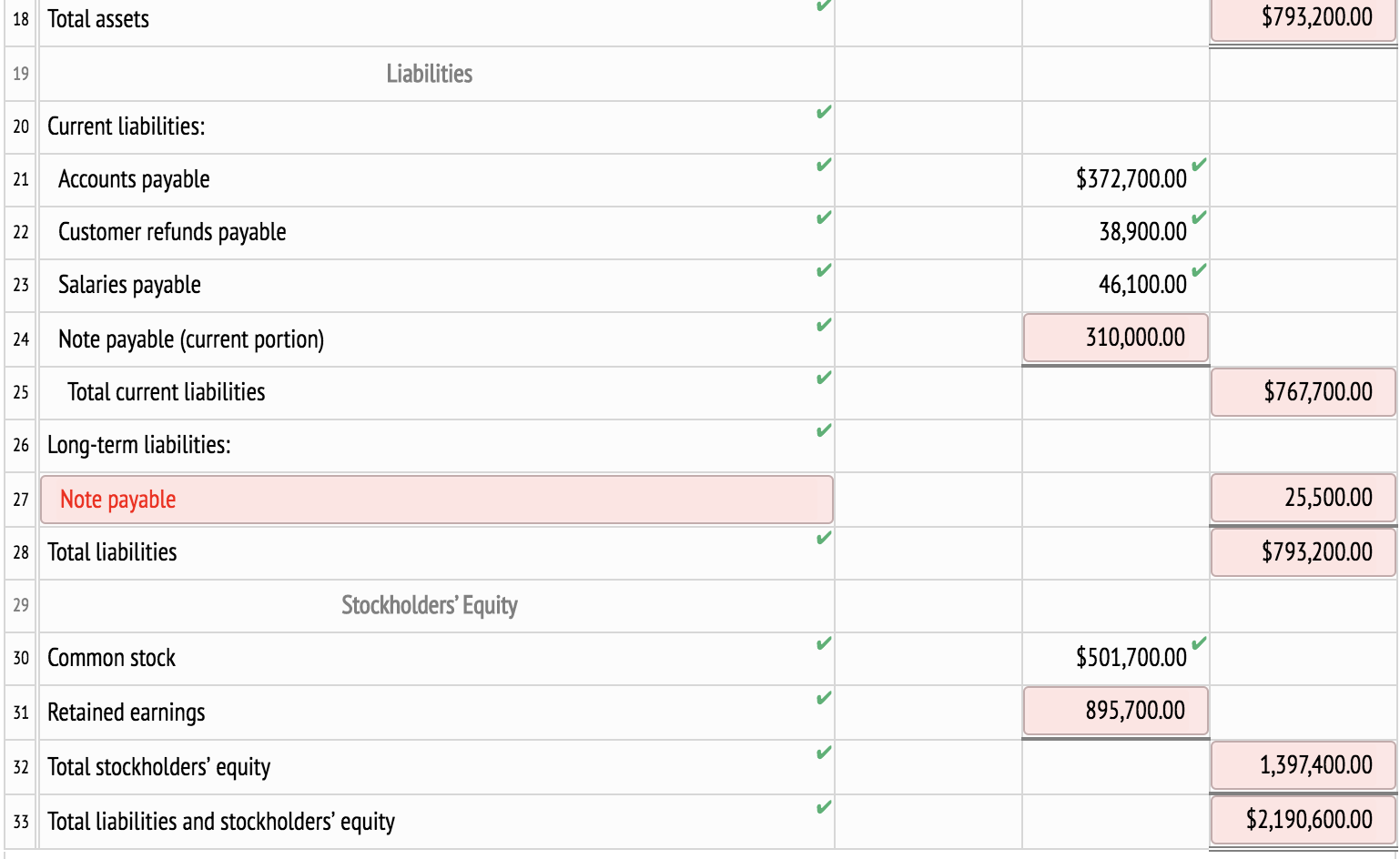The width and height of the screenshot is (1400, 859).
Task: Click the green checkmark beside Common stock
Action: click(x=824, y=642)
